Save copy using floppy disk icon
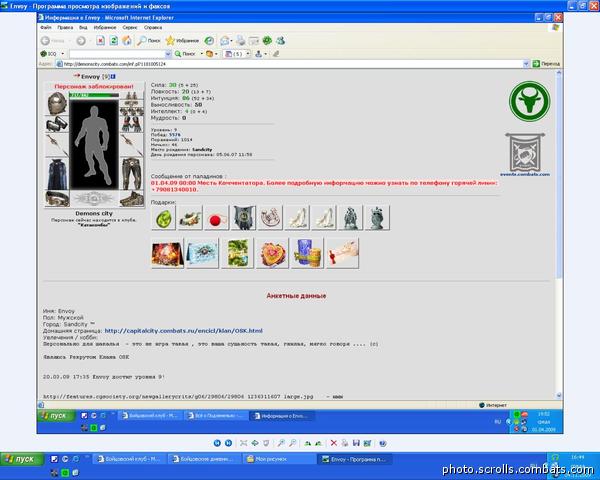600x480 pixels. click(x=356, y=443)
